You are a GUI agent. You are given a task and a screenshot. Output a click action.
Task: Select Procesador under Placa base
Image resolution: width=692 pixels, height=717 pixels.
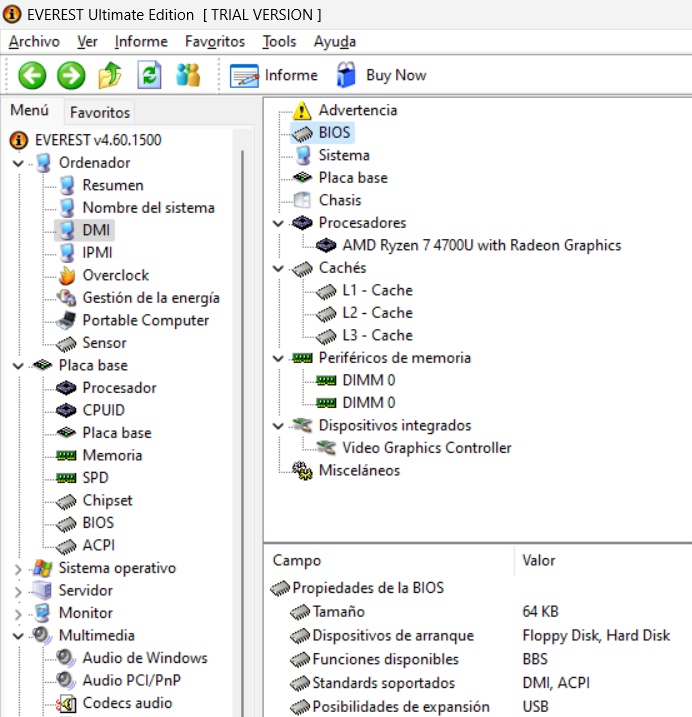(119, 388)
